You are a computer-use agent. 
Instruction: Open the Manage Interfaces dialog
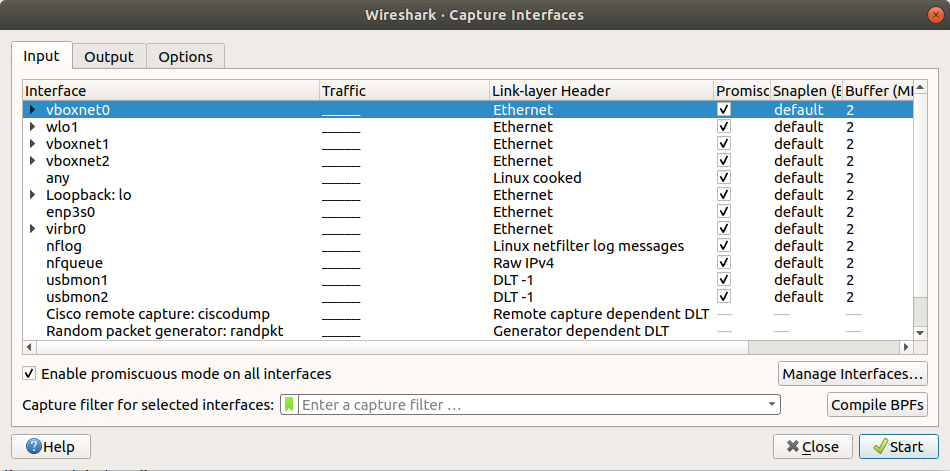pyautogui.click(x=852, y=374)
